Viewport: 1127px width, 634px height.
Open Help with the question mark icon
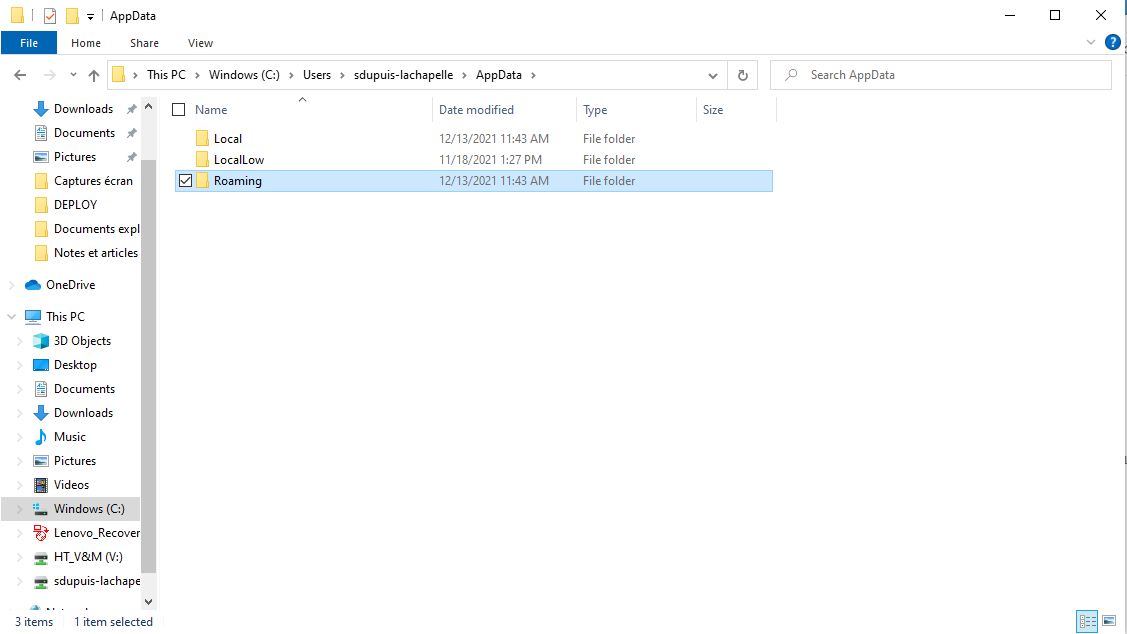1112,43
